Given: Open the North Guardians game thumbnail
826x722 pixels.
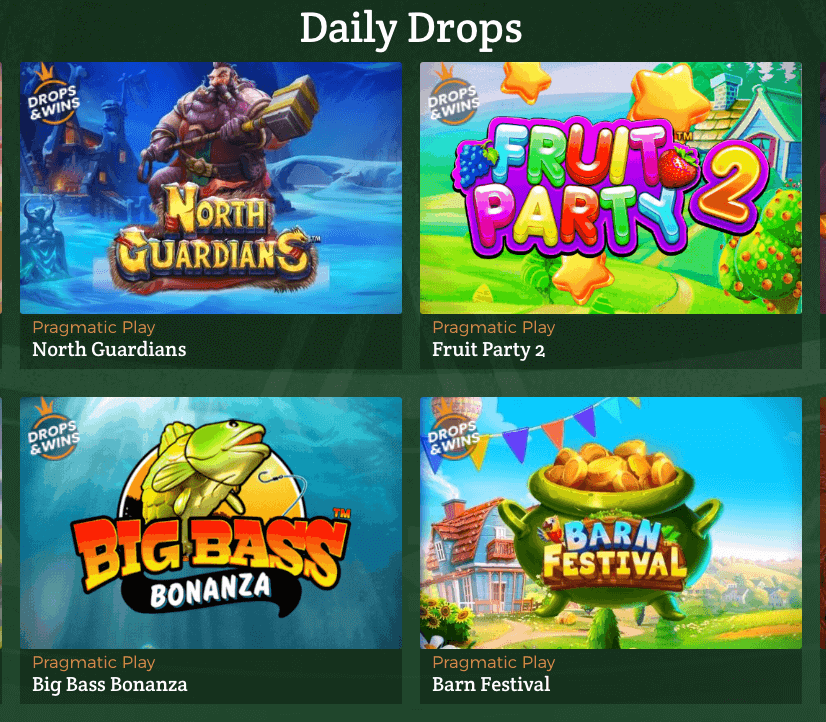Looking at the screenshot, I should pyautogui.click(x=211, y=188).
